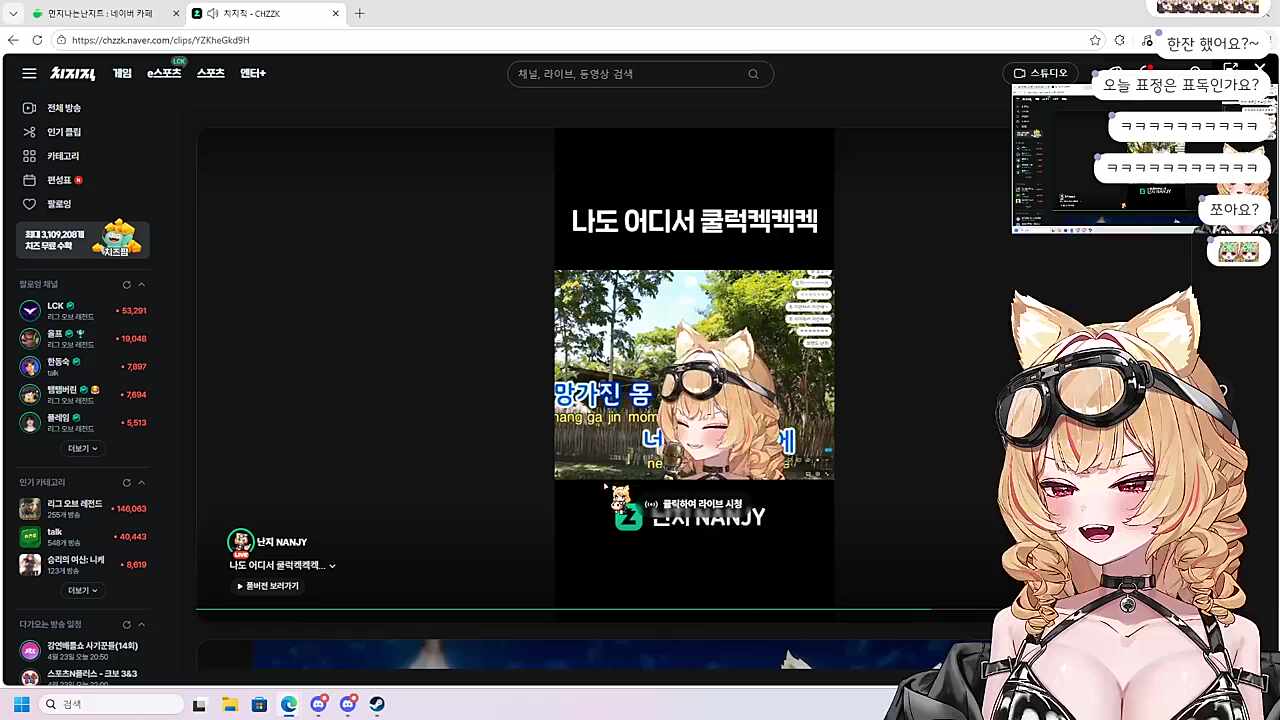The height and width of the screenshot is (720, 1280).
Task: Click the CHZZK logo to go home
Action: point(72,73)
